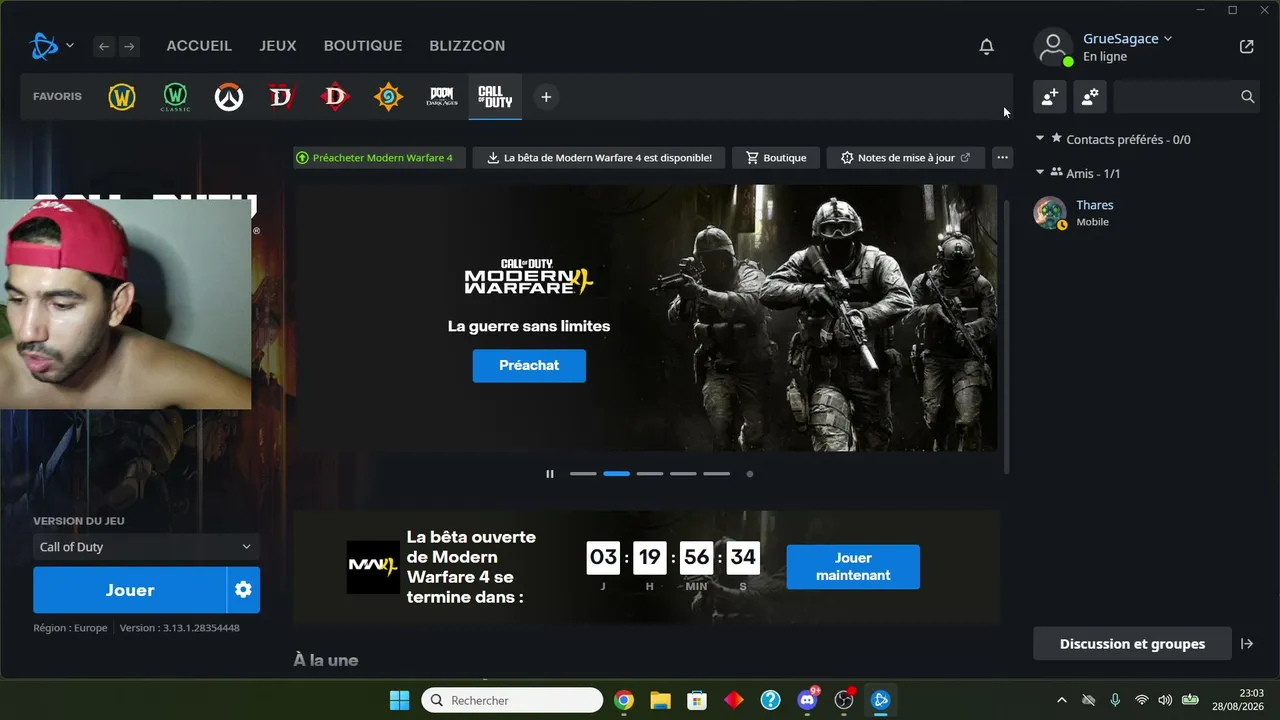This screenshot has height=720, width=1280.
Task: Go forward with the right arrow
Action: click(x=128, y=46)
